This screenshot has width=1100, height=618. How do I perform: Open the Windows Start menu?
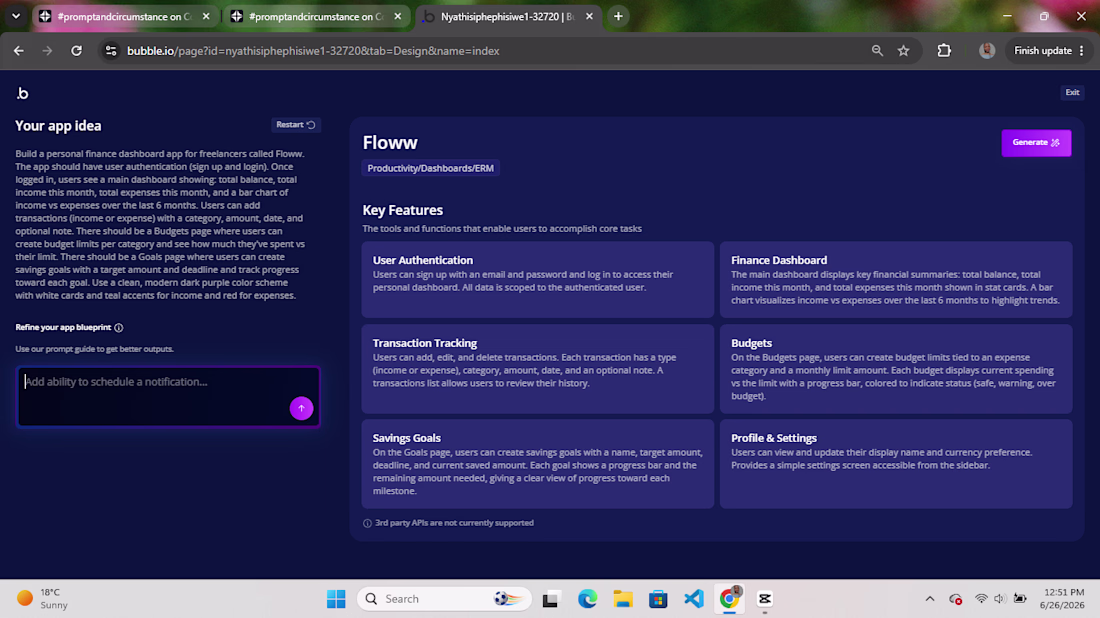336,599
